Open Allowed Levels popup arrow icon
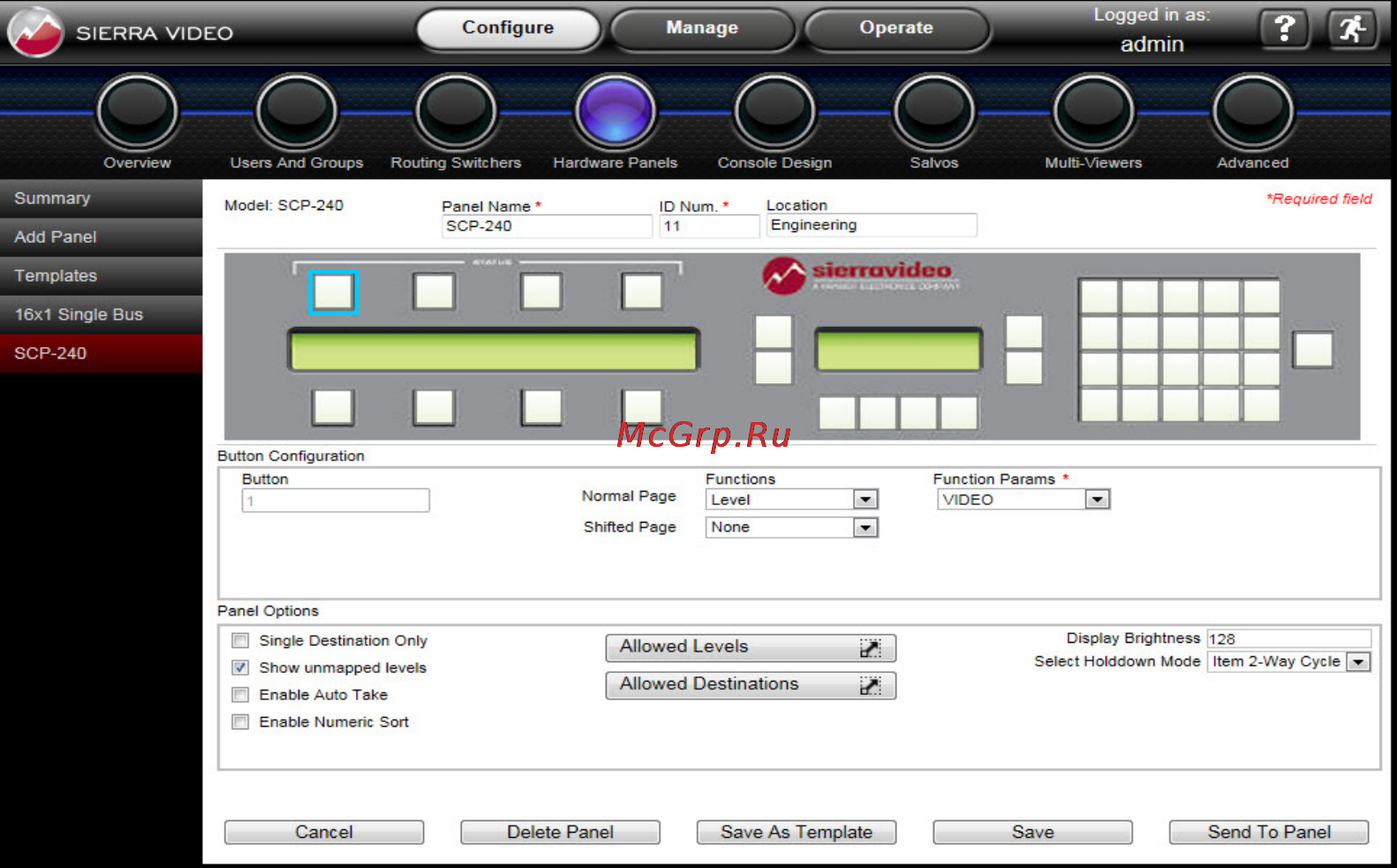 (870, 648)
